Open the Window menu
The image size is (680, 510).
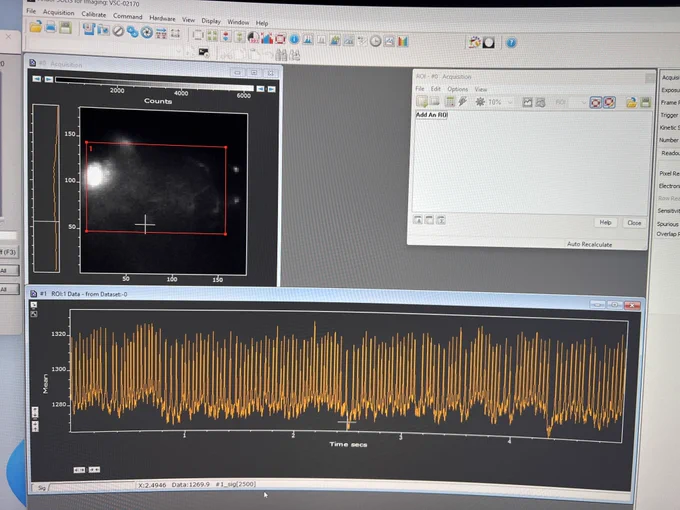click(238, 22)
